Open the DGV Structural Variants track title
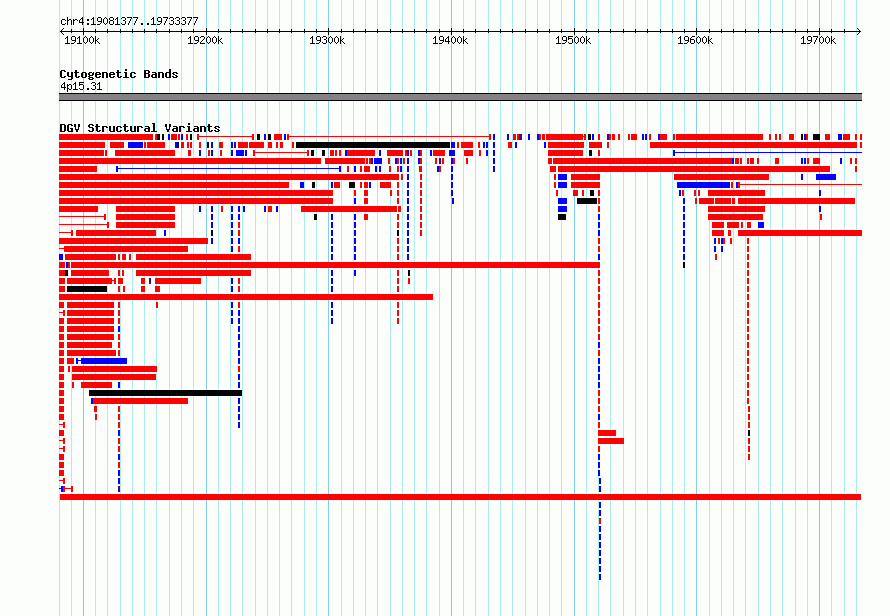 [x=140, y=128]
